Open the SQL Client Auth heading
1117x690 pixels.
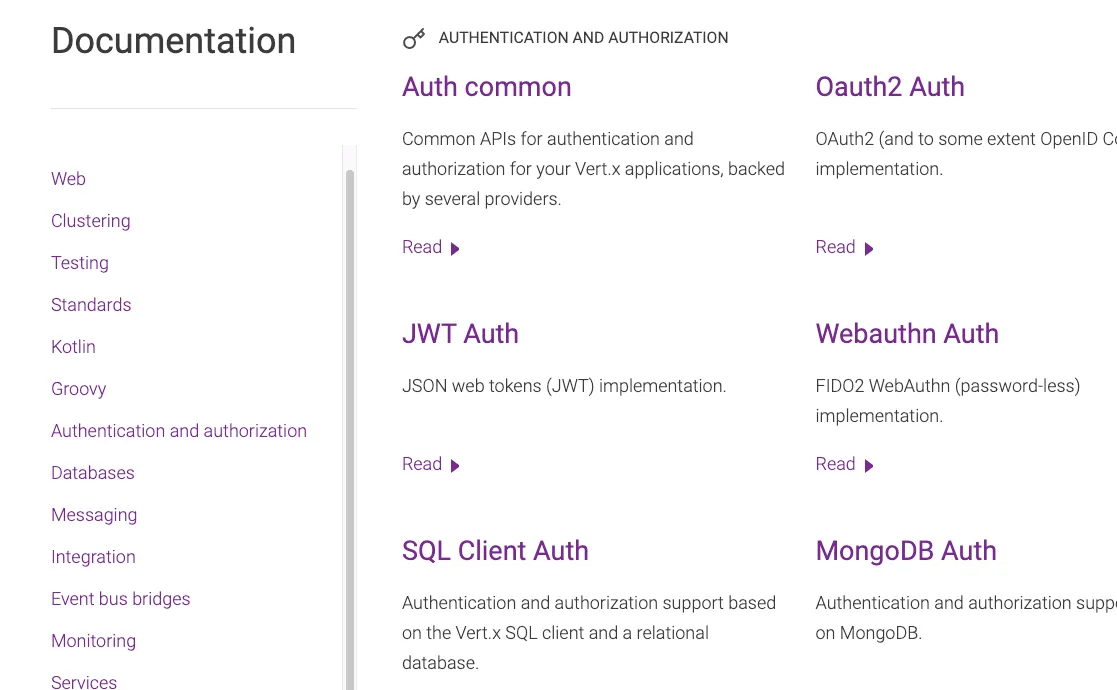(495, 551)
